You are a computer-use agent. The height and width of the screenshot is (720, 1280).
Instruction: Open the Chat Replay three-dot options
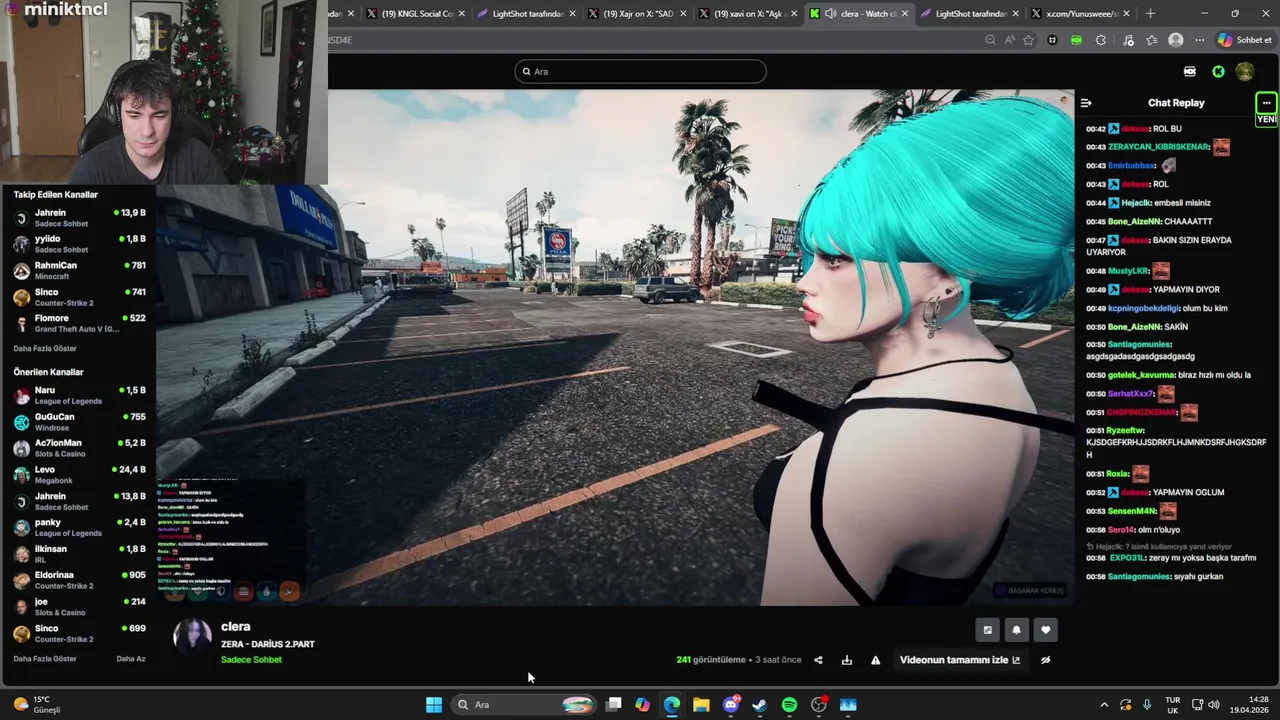coord(1266,103)
